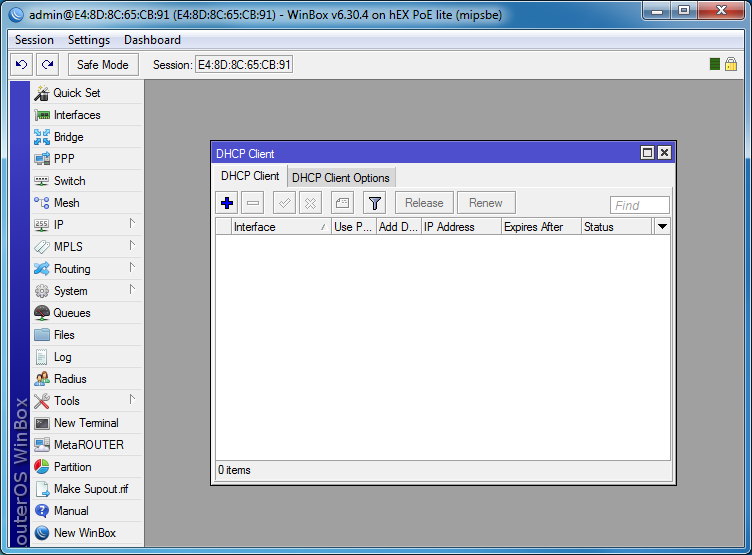Click the Status column header
Viewport: 752px width, 555px height.
pyautogui.click(x=617, y=226)
